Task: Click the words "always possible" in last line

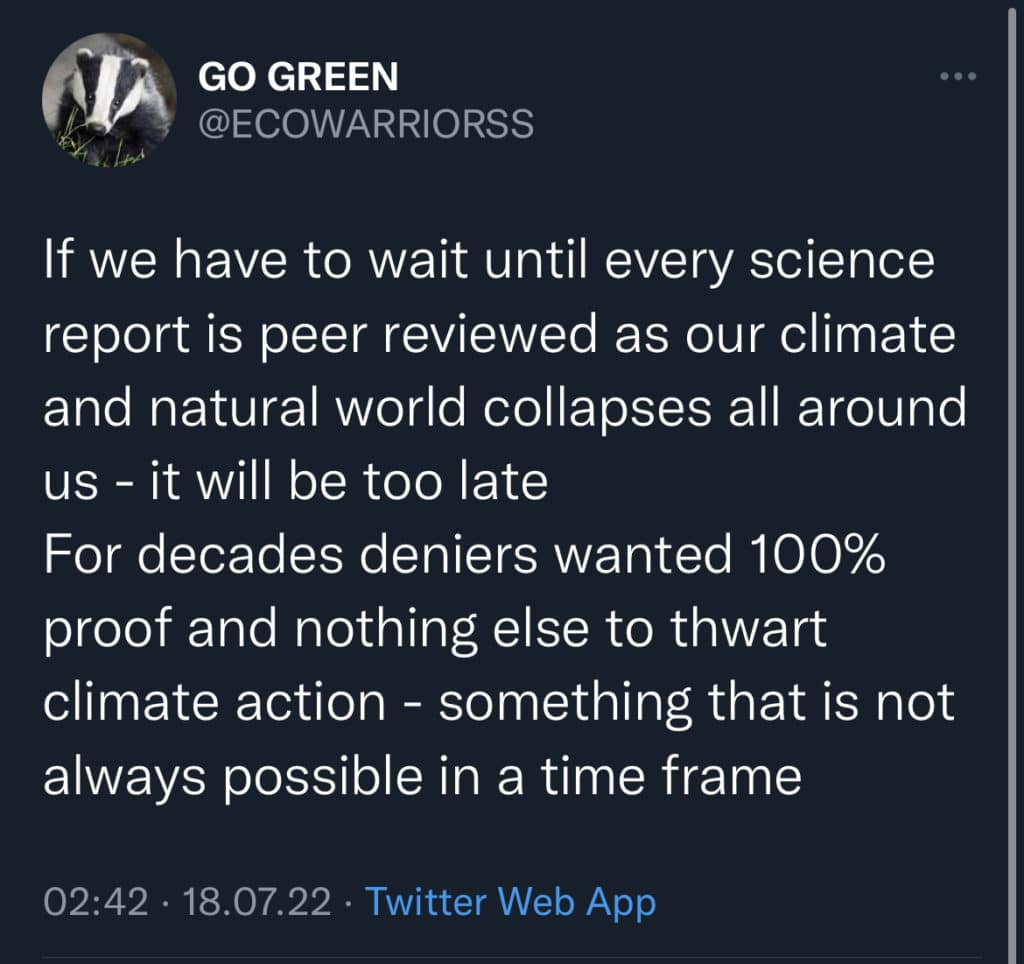Action: click(x=233, y=779)
